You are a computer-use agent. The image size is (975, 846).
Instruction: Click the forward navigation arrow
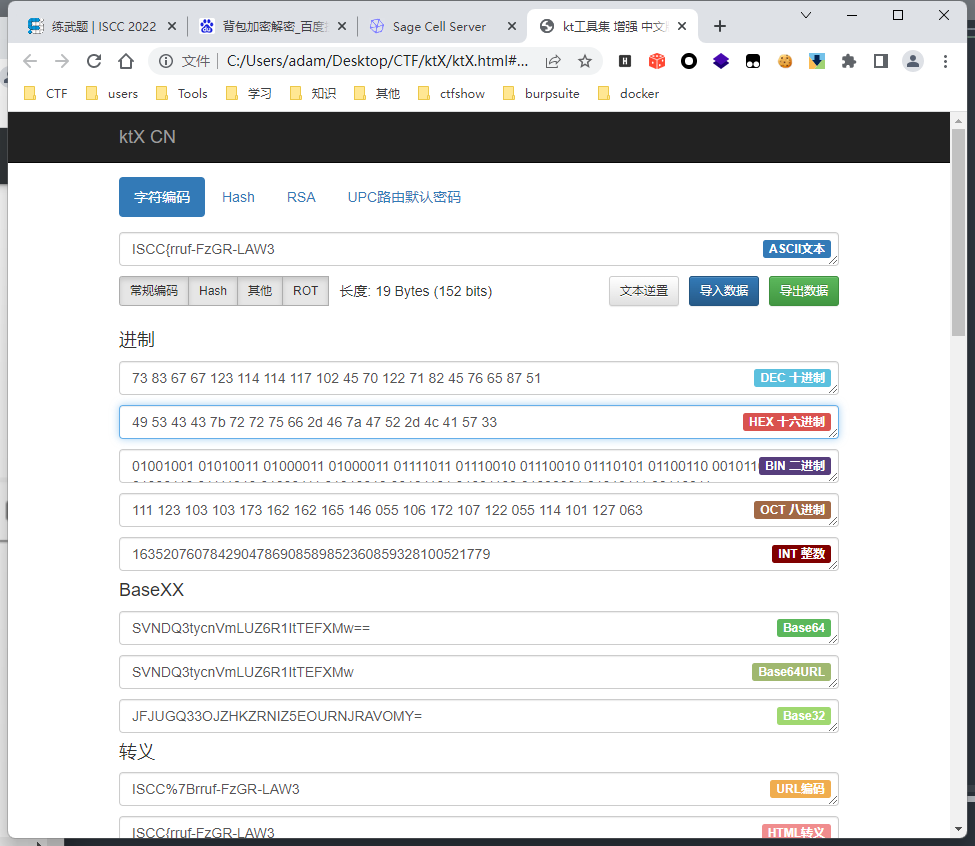click(62, 61)
